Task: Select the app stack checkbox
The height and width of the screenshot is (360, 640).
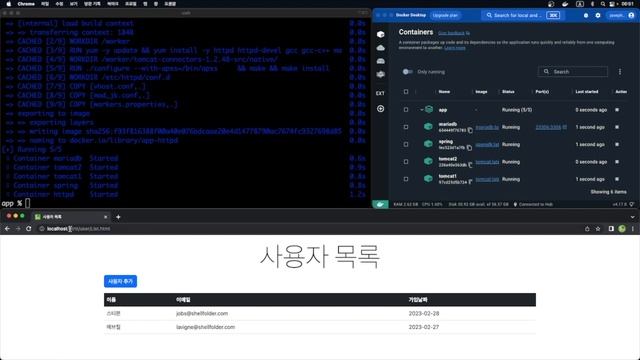Action: 406,110
